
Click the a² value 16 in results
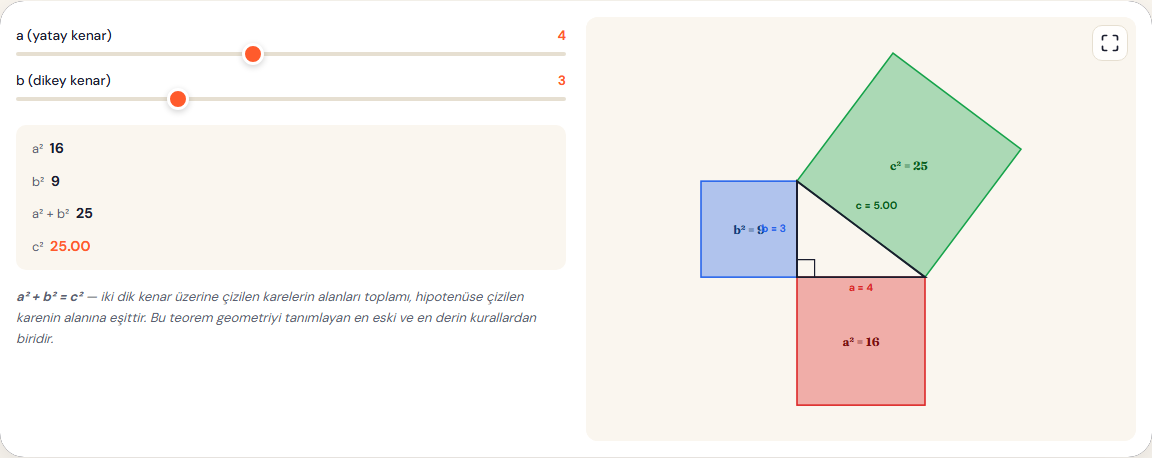(x=57, y=149)
